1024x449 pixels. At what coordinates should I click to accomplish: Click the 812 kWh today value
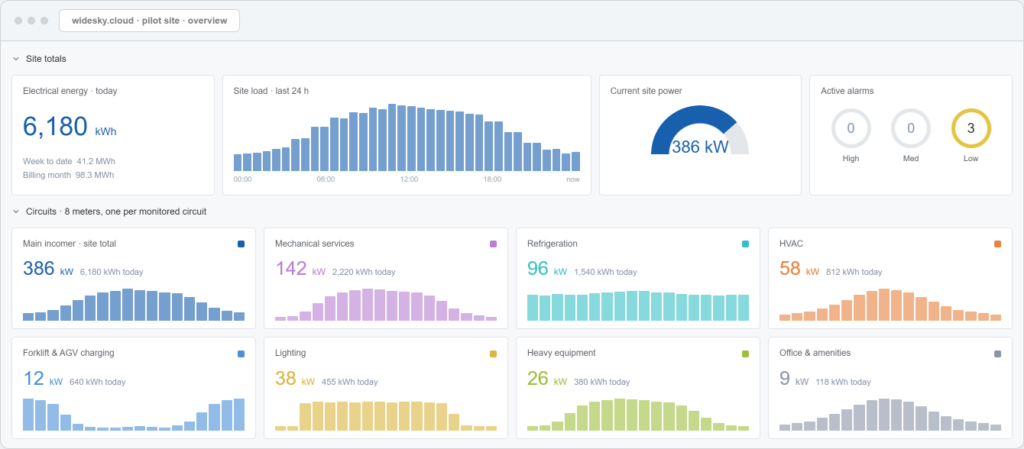pos(854,272)
